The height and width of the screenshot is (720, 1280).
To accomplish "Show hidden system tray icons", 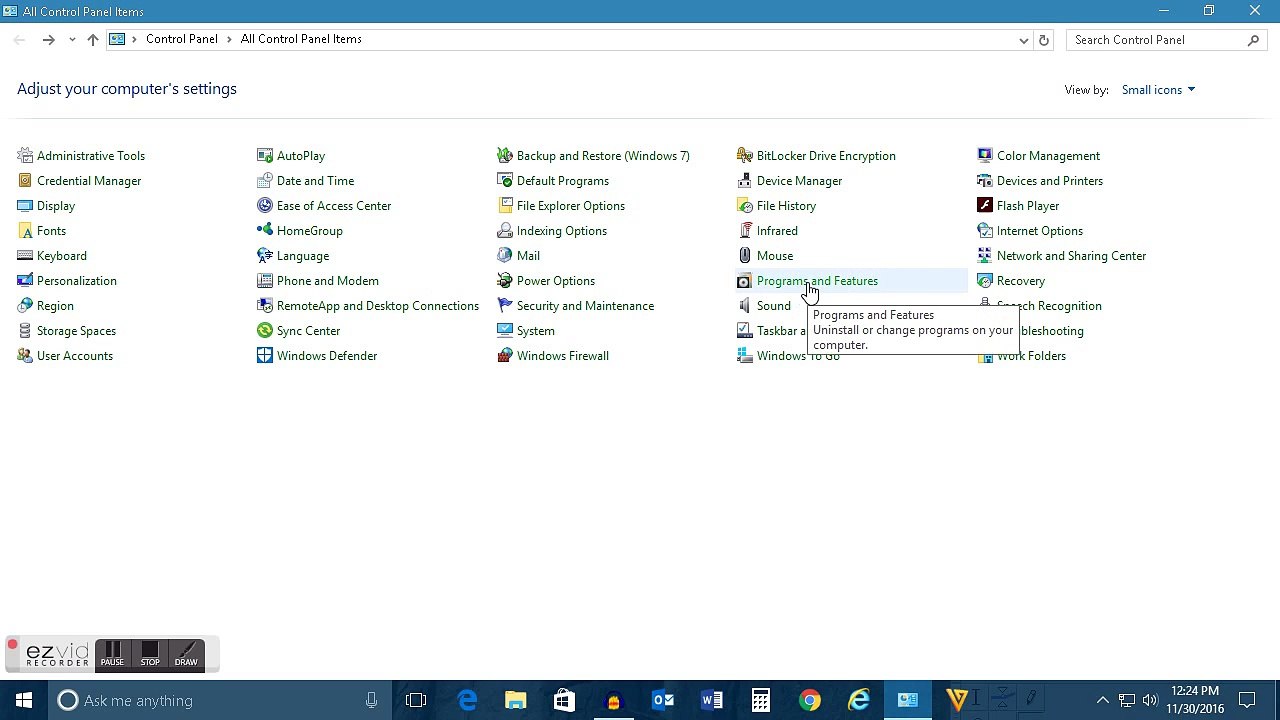I will pyautogui.click(x=1103, y=700).
